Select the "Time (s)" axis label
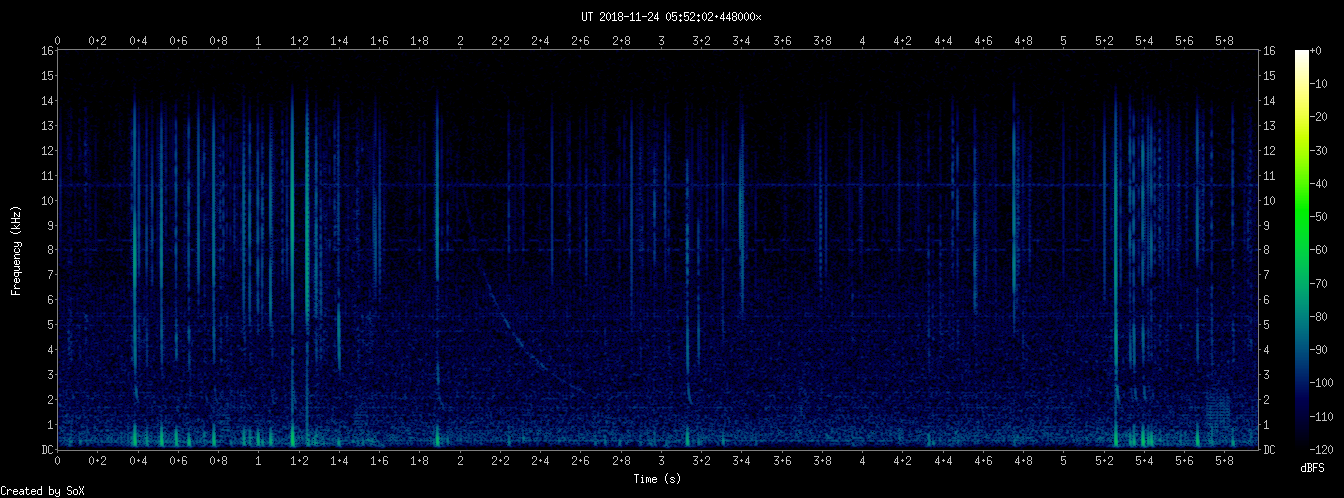Viewport: 1344px width, 498px height. 658,479
